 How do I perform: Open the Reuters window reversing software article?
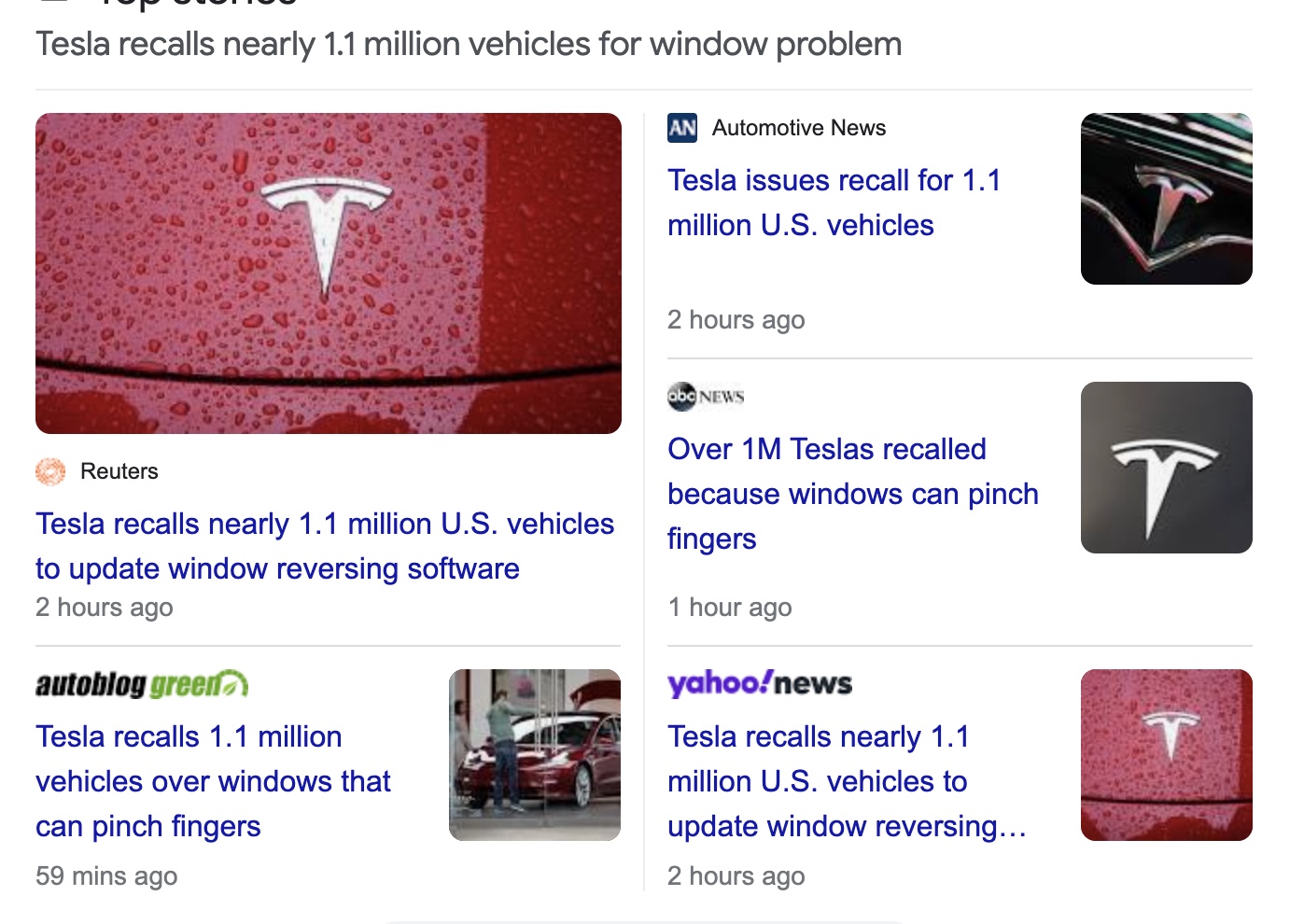coord(325,545)
